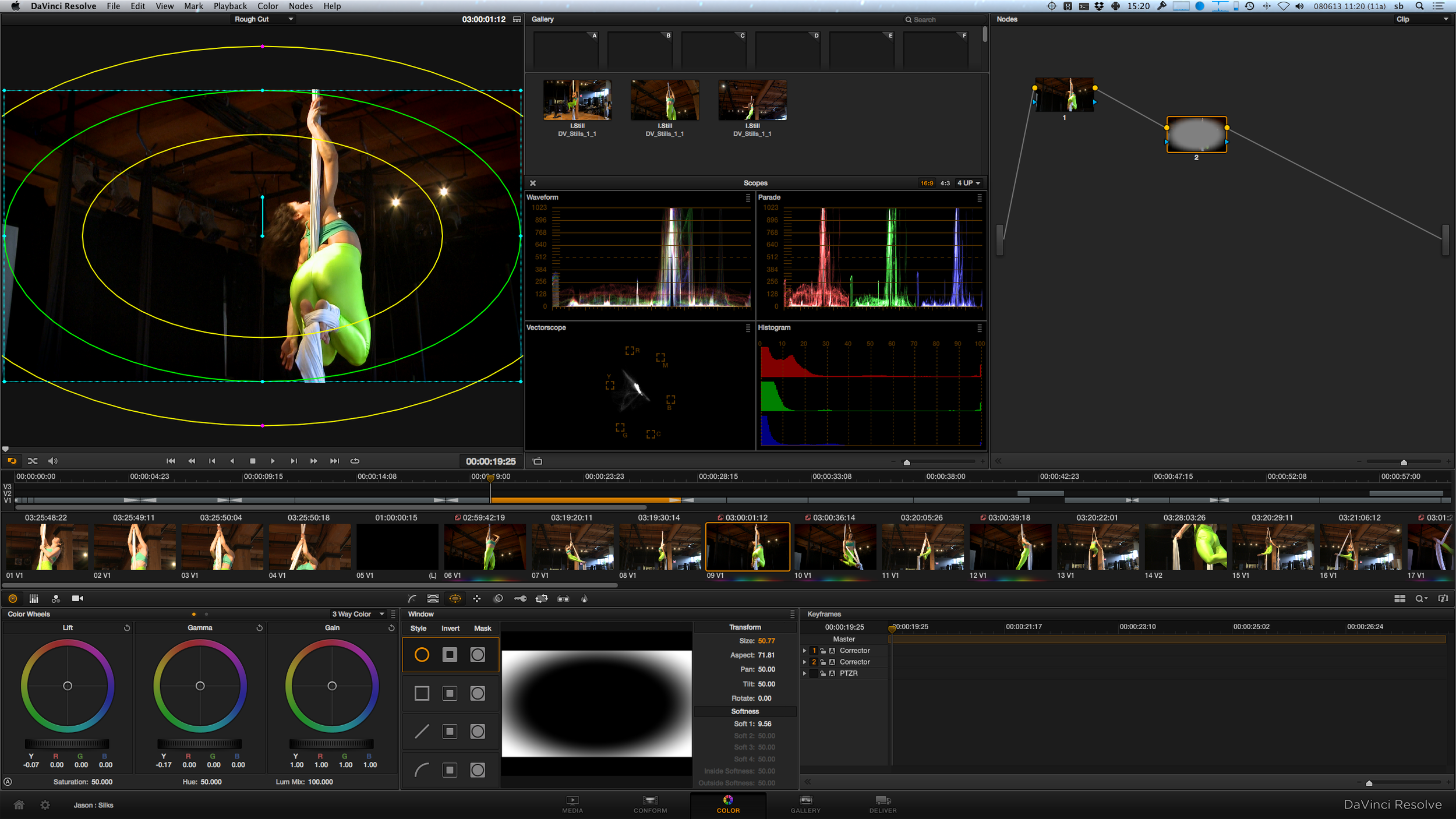Open the Tracker palette crosshair icon

[x=477, y=598]
